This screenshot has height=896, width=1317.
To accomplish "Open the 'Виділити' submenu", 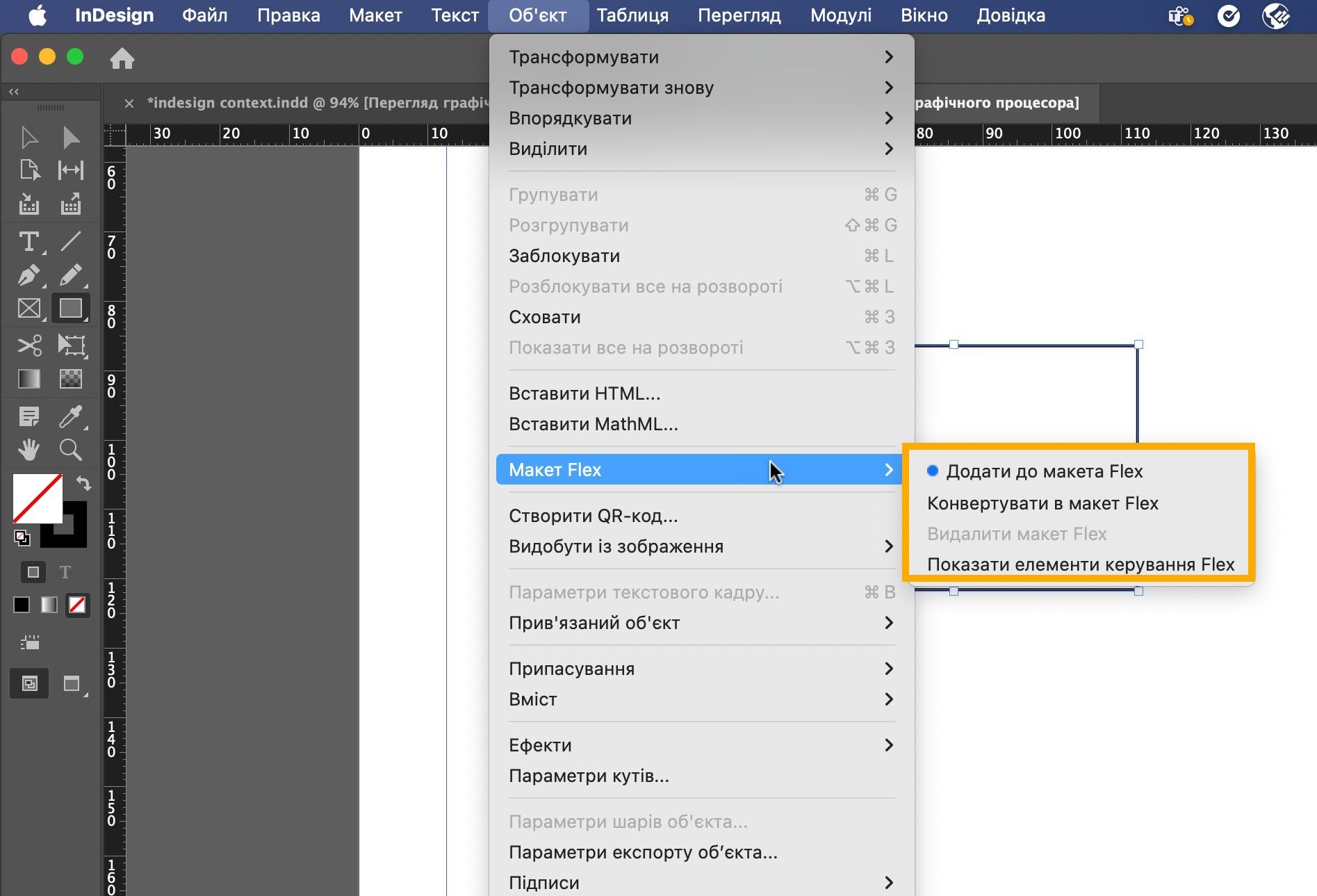I will coord(701,149).
